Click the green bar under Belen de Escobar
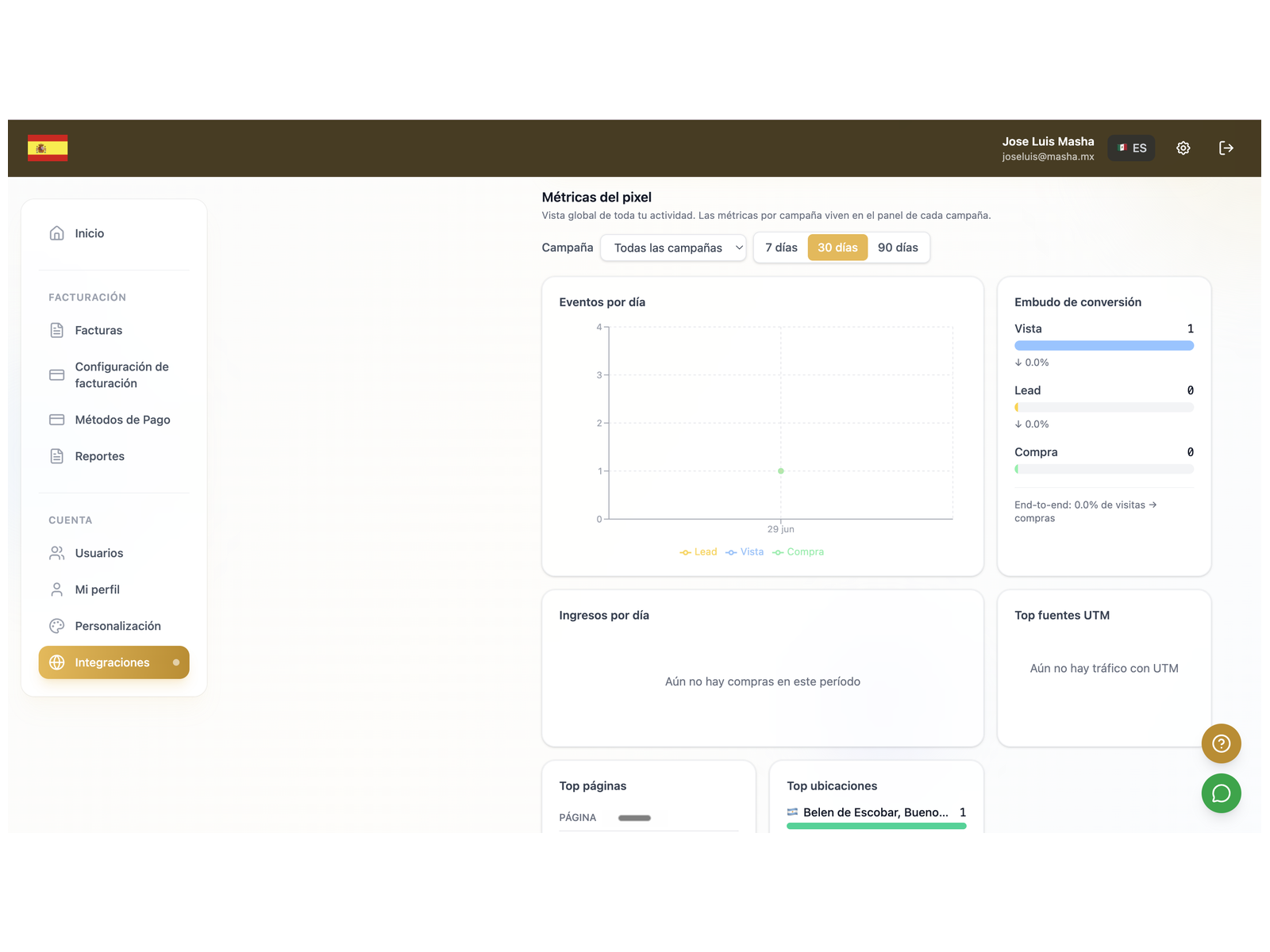 coord(876,826)
